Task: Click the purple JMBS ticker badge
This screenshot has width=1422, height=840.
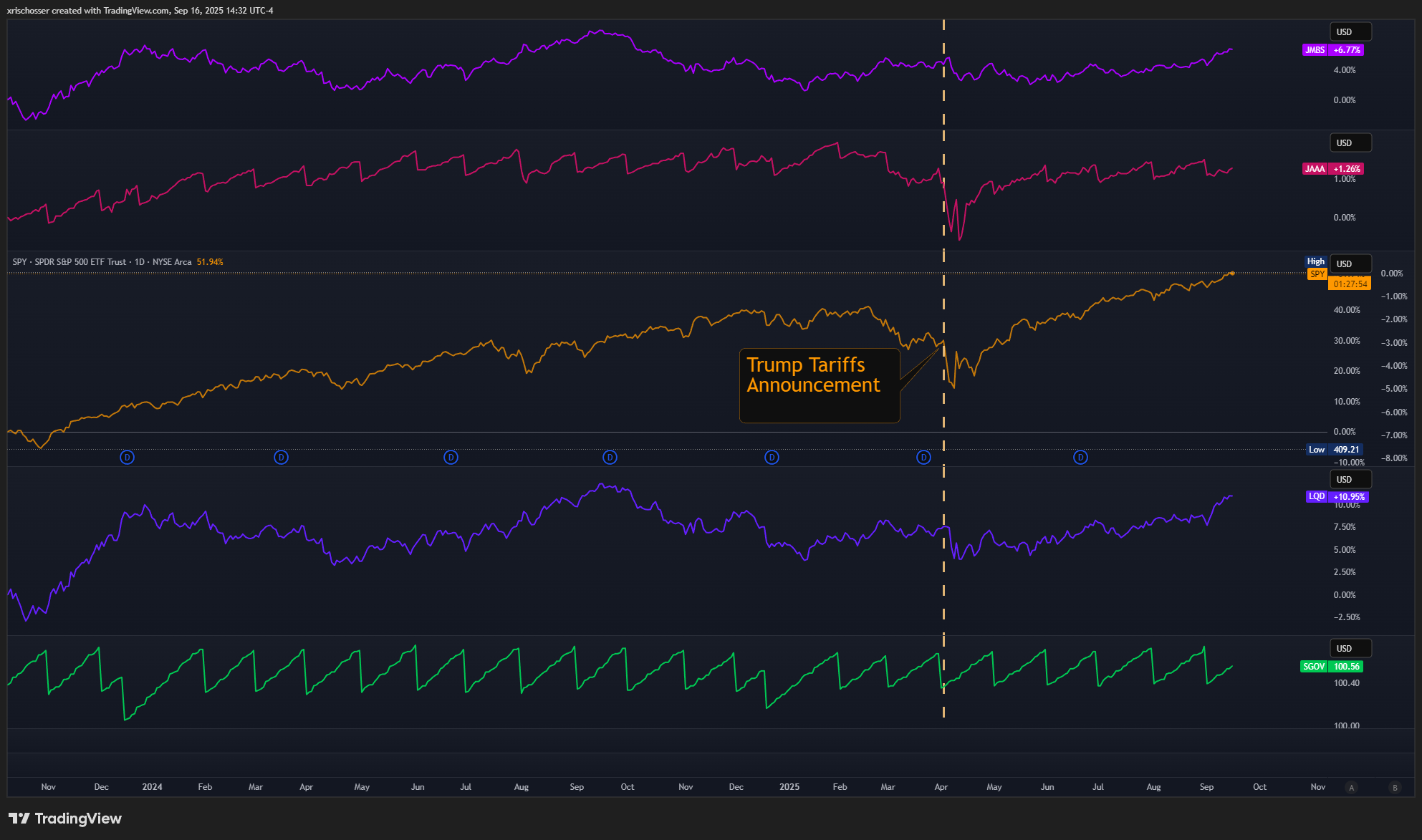Action: pos(1315,50)
